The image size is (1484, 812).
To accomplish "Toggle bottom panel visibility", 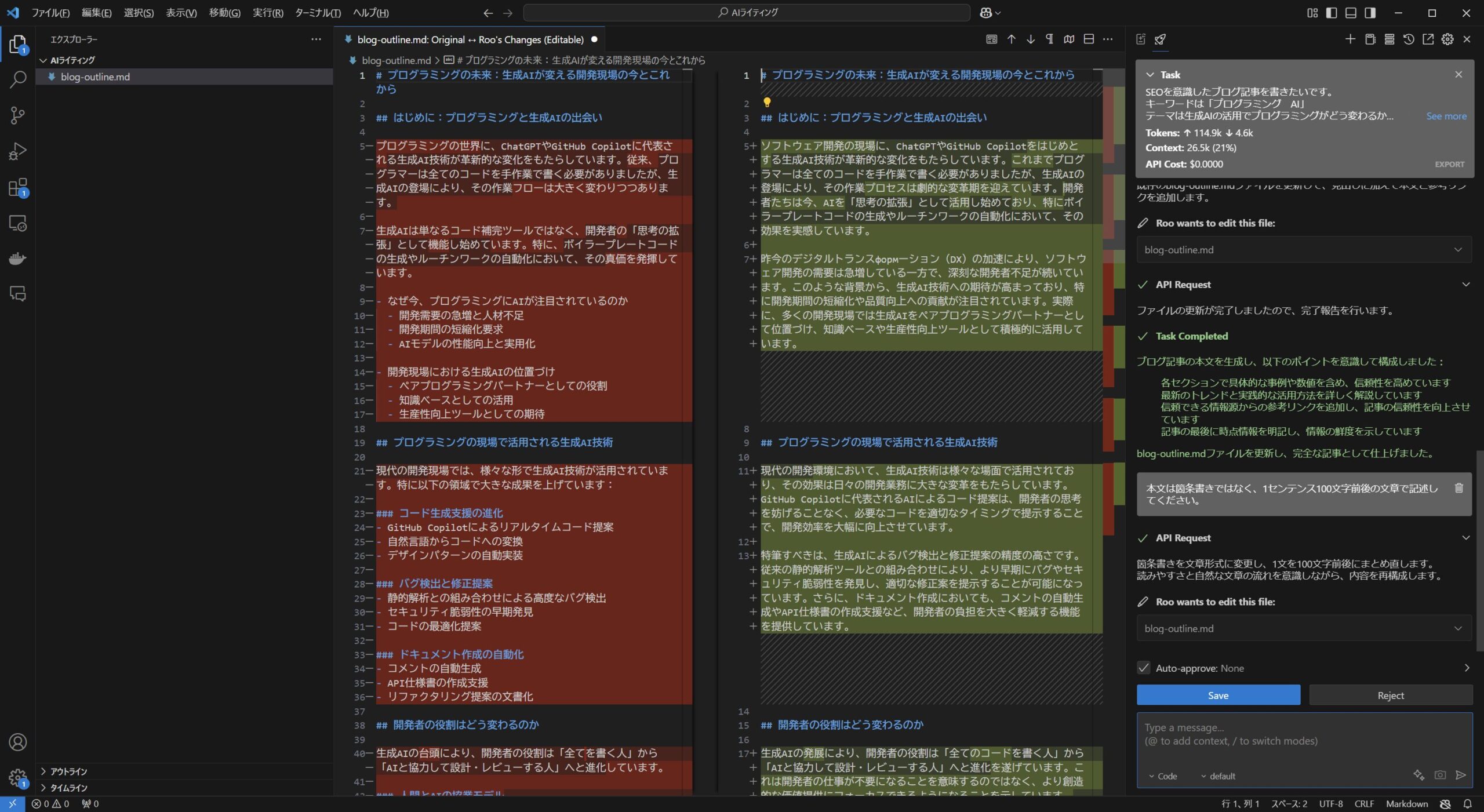I will 1351,12.
